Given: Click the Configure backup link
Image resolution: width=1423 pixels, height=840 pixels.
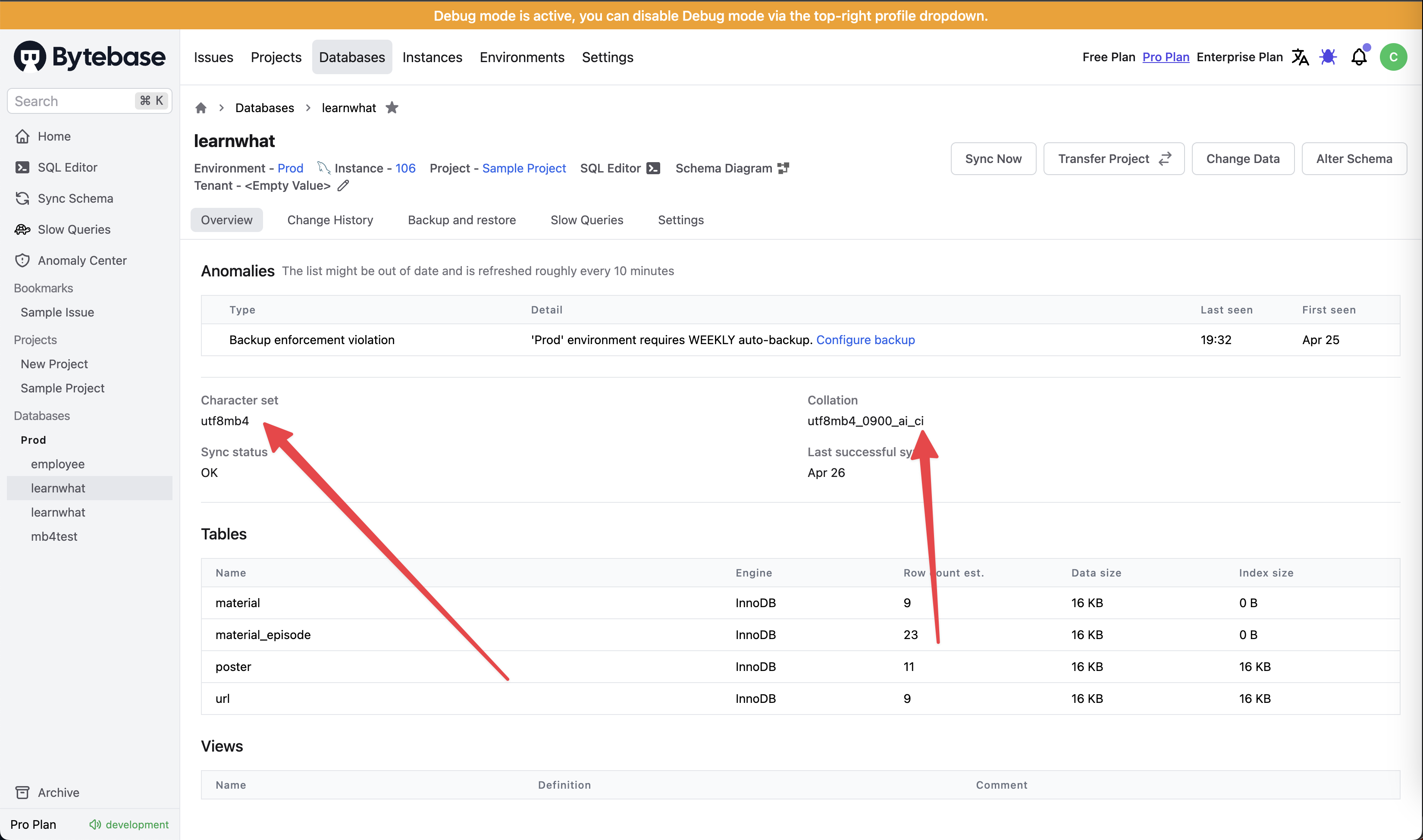Looking at the screenshot, I should coord(865,340).
